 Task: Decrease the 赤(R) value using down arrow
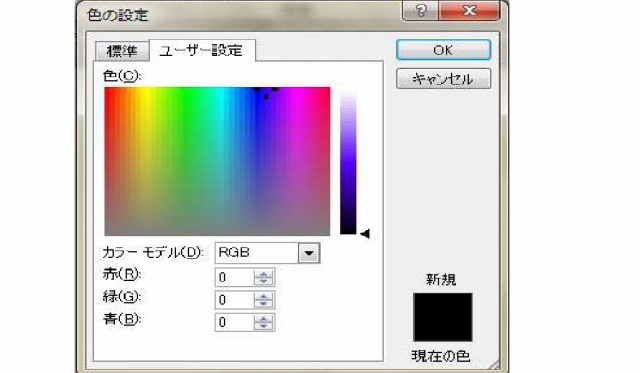[263, 281]
